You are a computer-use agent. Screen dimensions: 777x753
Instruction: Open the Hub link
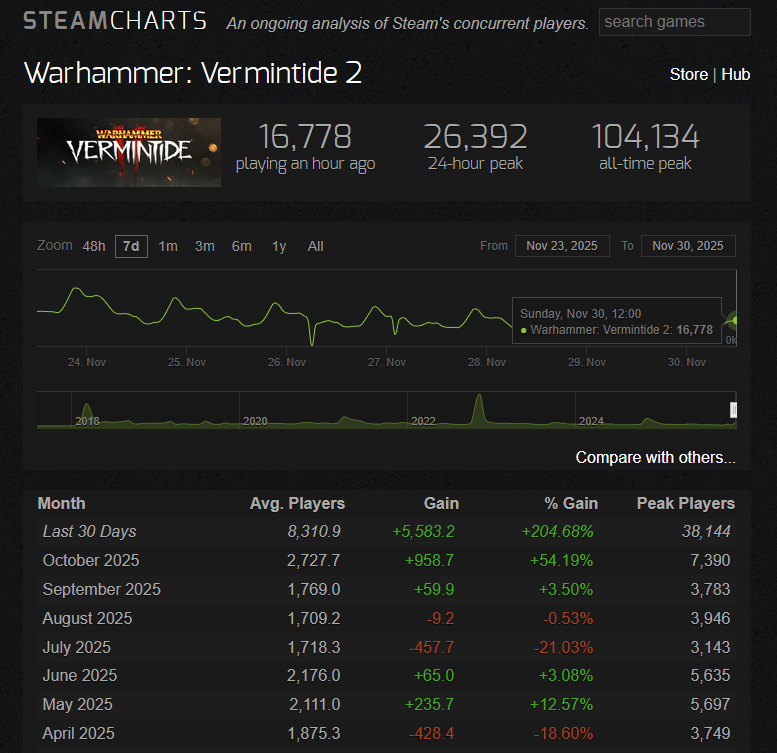pyautogui.click(x=735, y=74)
